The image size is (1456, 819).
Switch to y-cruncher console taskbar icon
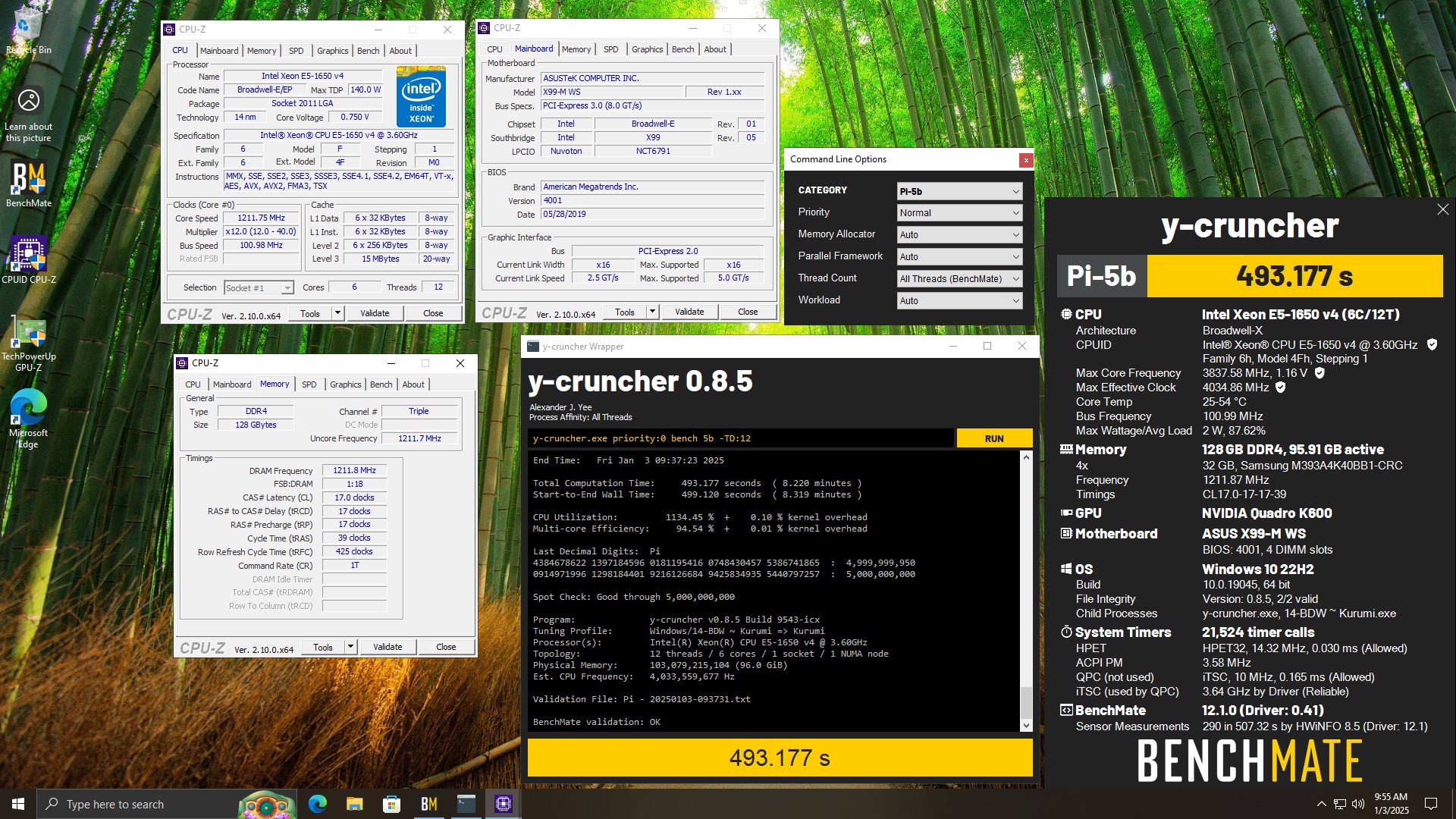(x=466, y=804)
